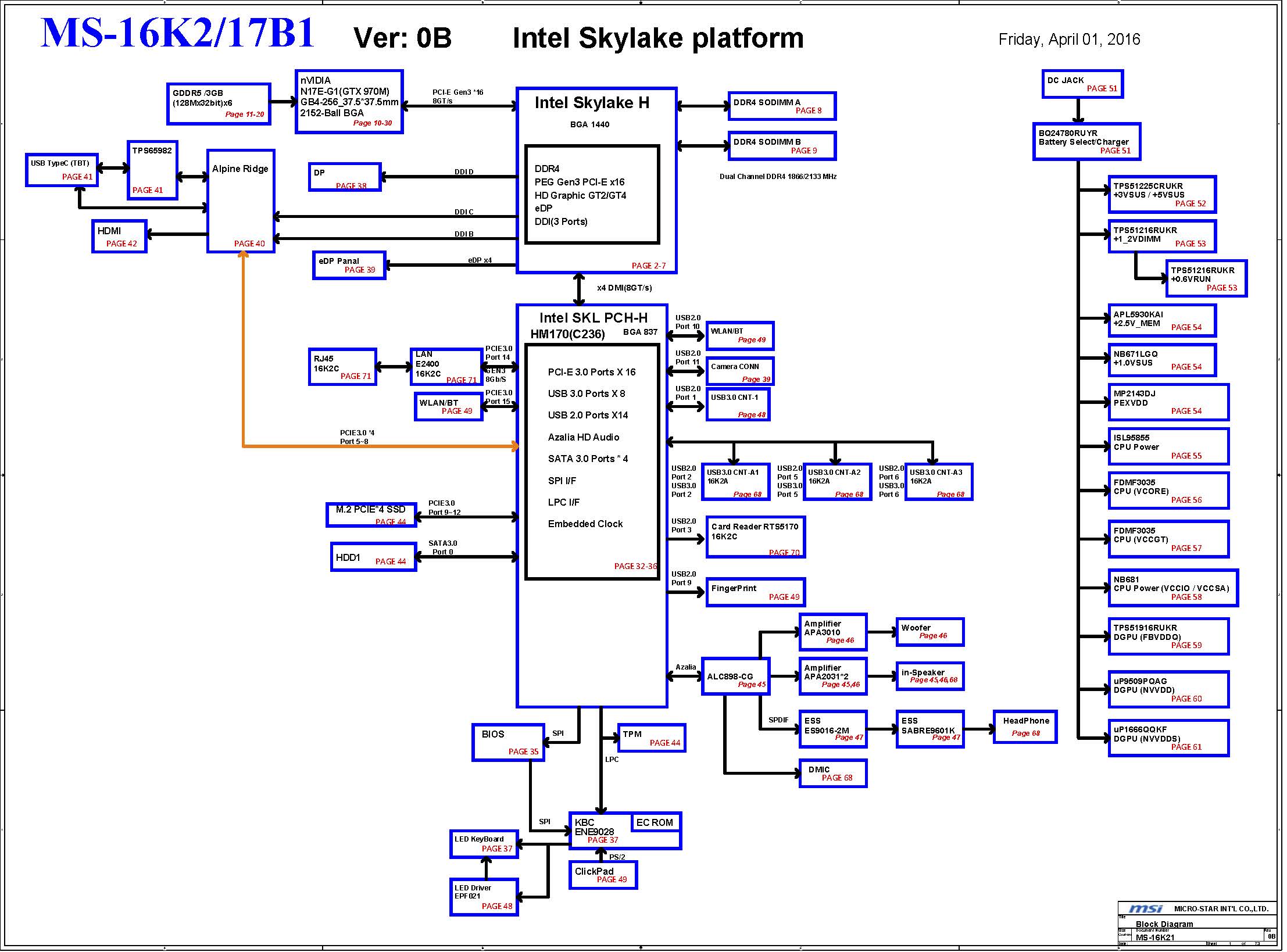Click the "FingerPrint" block
Image resolution: width=1287 pixels, height=952 pixels.
pos(756,592)
